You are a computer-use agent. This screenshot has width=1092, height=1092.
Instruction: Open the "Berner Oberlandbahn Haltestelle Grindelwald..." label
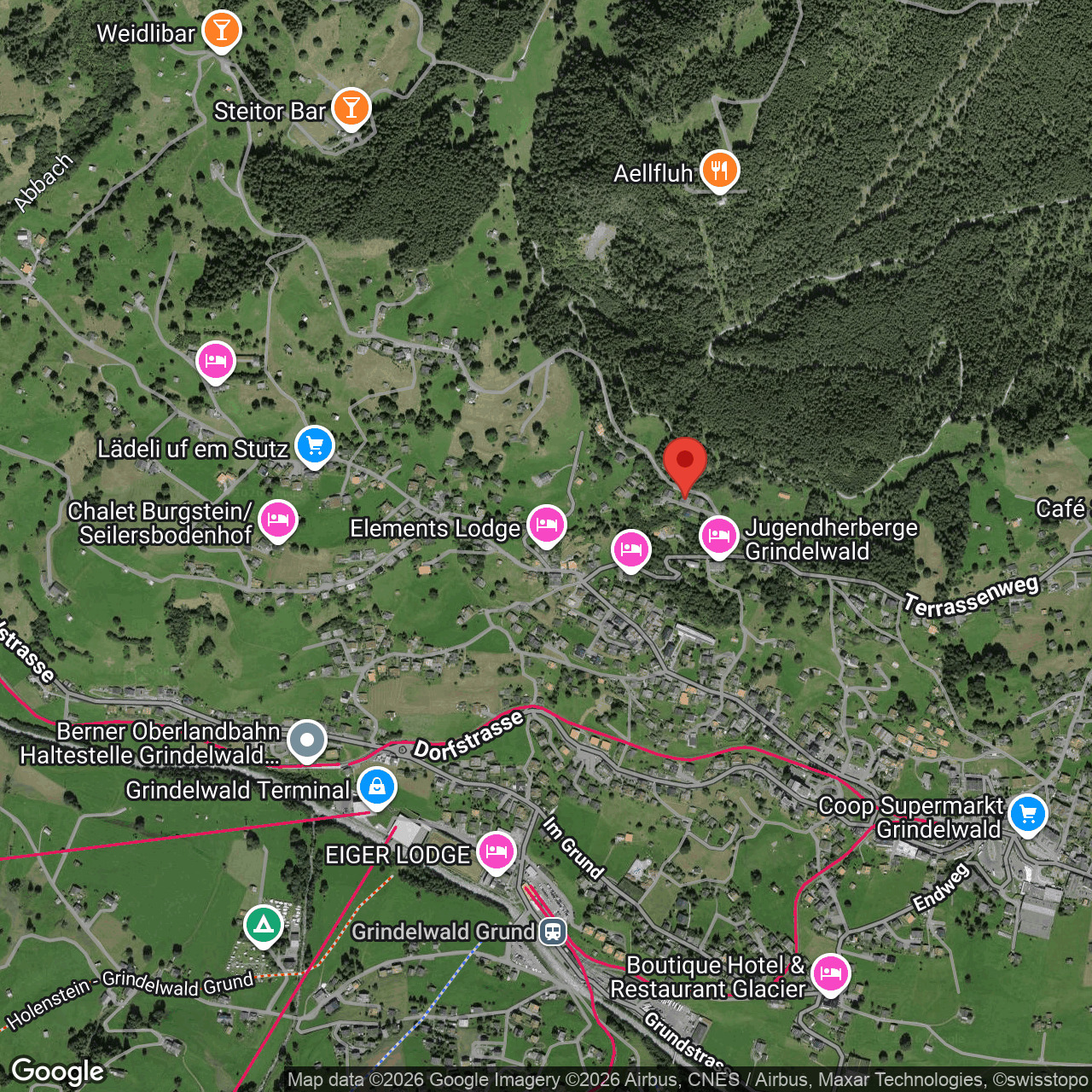click(x=151, y=743)
